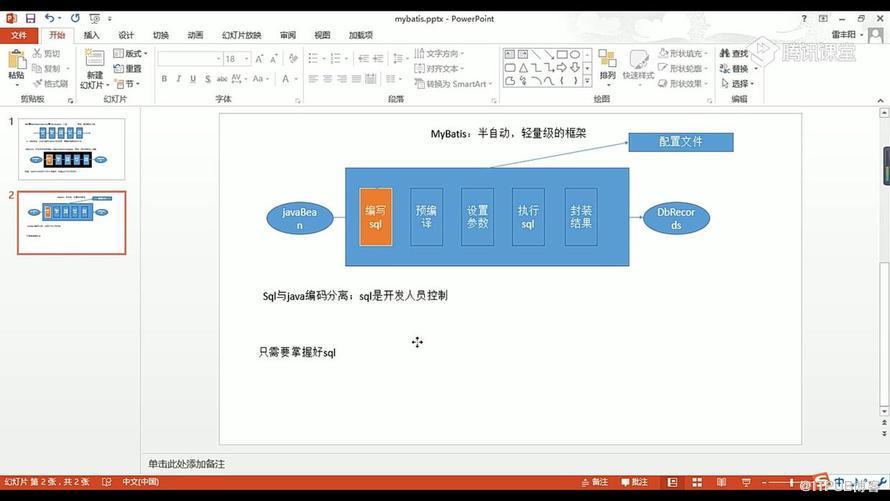Image resolution: width=890 pixels, height=501 pixels.
Task: Switch to the Transitions (切换) tab
Action: 161,35
